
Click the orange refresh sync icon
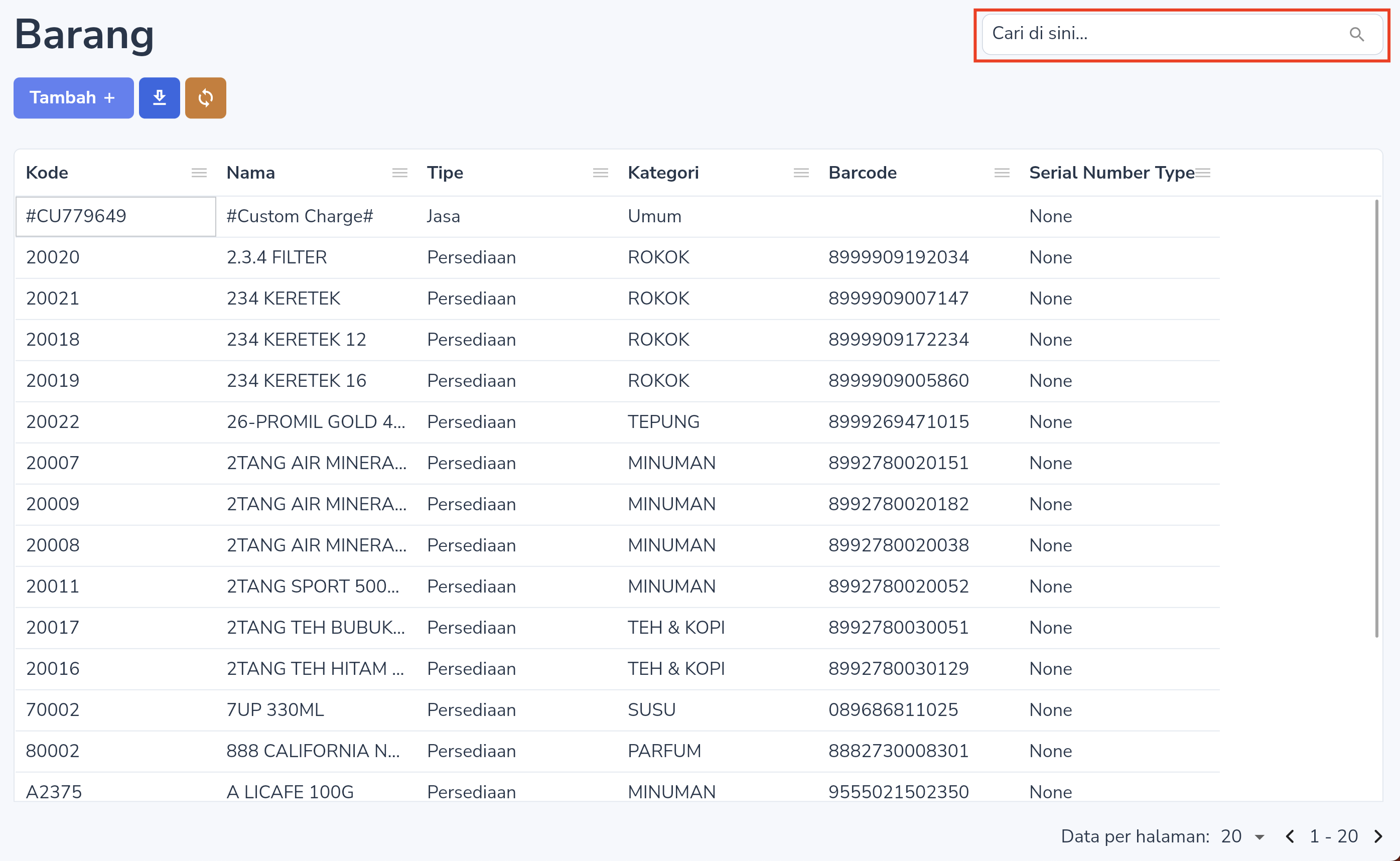point(206,98)
